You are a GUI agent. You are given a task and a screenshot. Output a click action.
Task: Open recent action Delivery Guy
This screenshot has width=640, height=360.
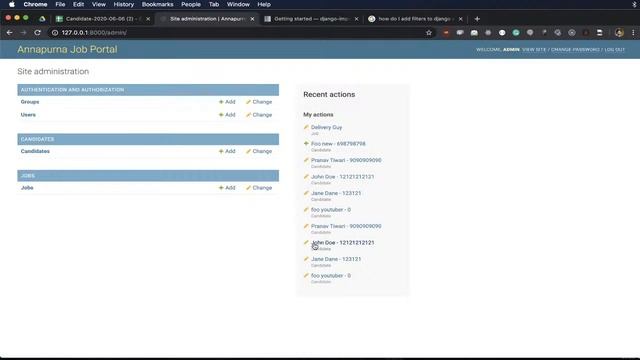[326, 127]
